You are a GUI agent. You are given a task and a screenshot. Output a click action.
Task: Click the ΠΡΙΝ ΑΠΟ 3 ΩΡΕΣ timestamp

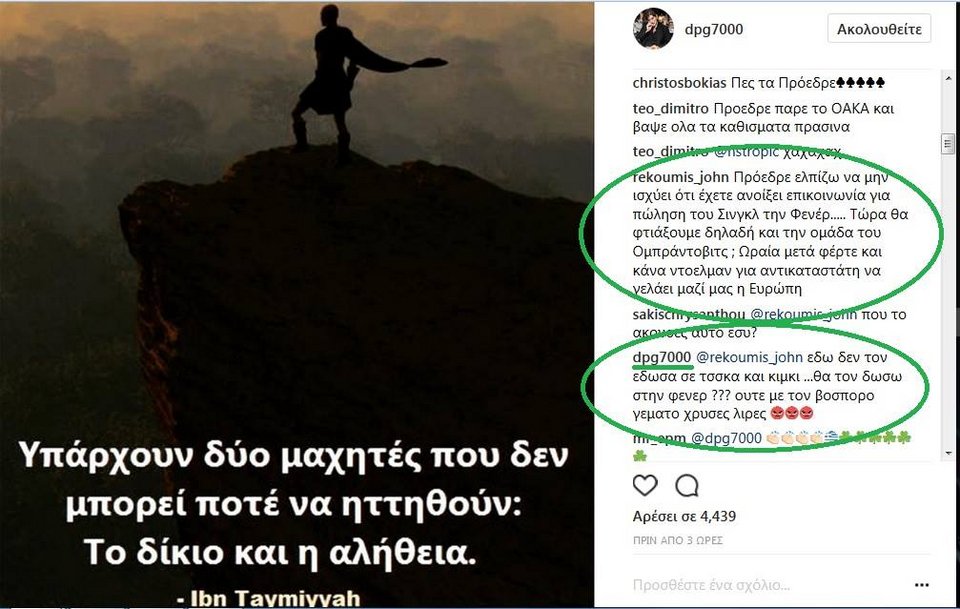tap(678, 540)
